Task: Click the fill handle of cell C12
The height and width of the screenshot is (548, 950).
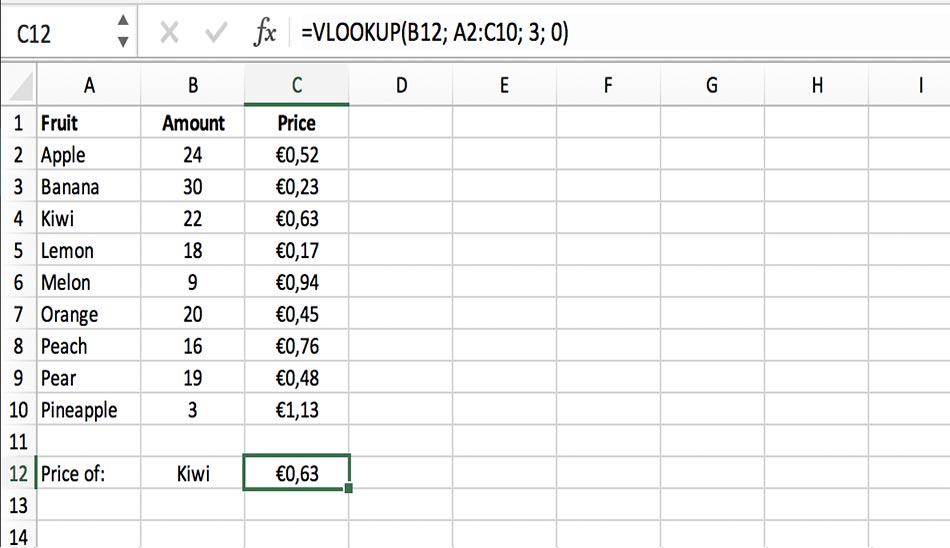Action: [x=348, y=488]
